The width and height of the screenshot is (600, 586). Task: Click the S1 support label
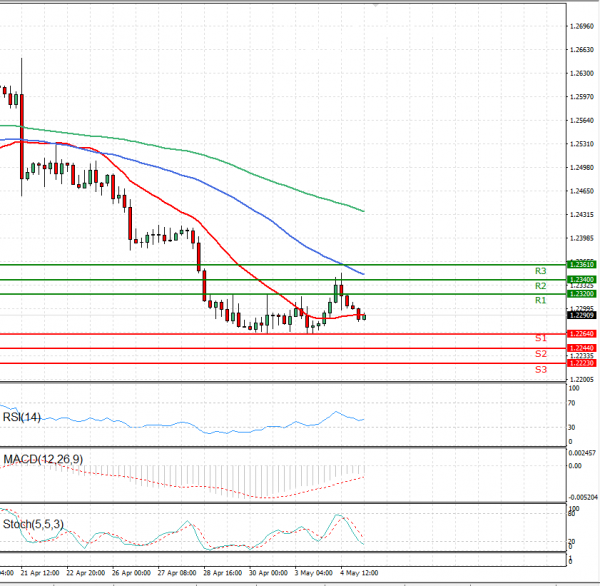[541, 338]
